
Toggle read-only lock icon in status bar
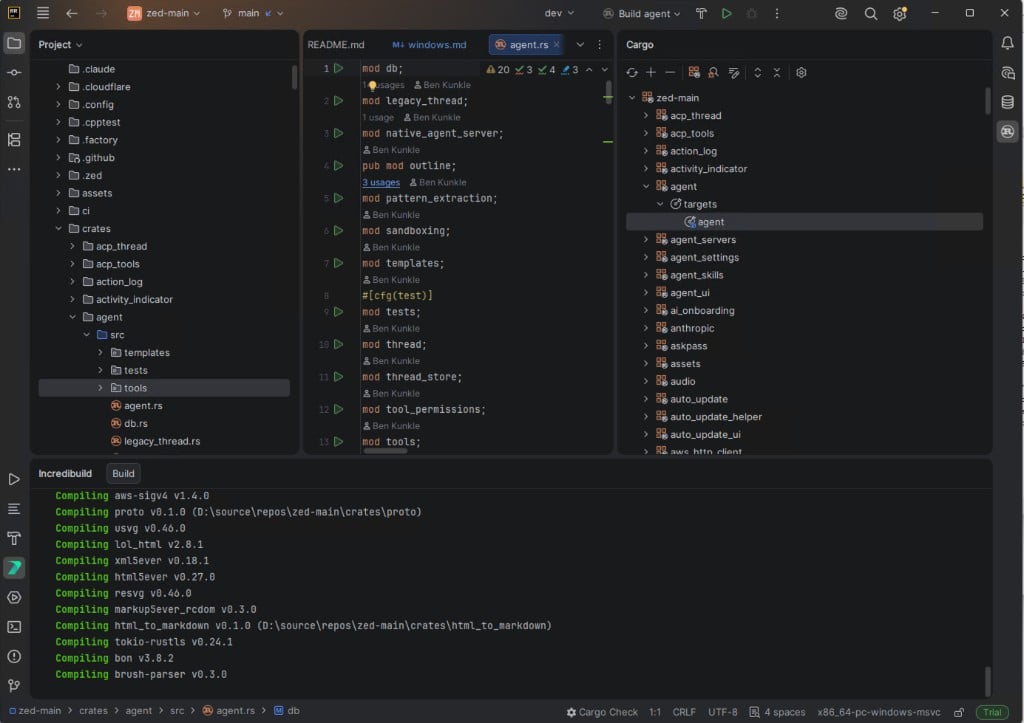pyautogui.click(x=959, y=712)
